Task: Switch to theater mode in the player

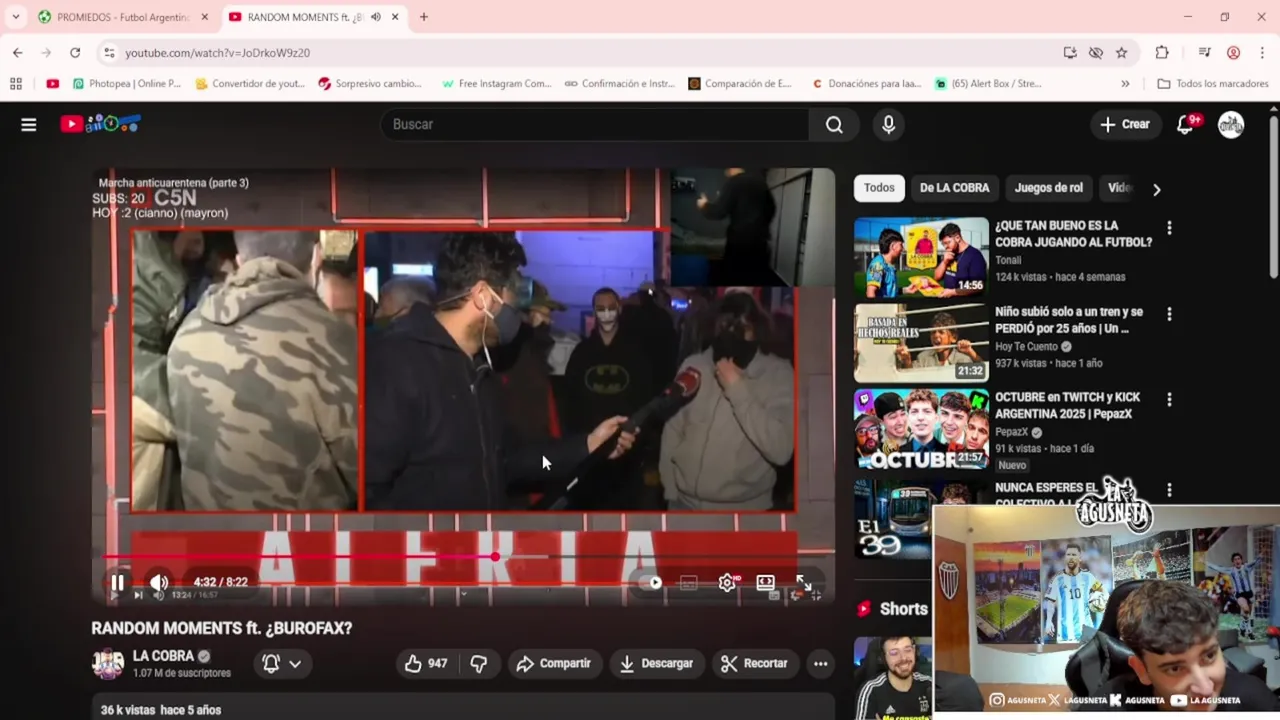Action: pyautogui.click(x=766, y=582)
